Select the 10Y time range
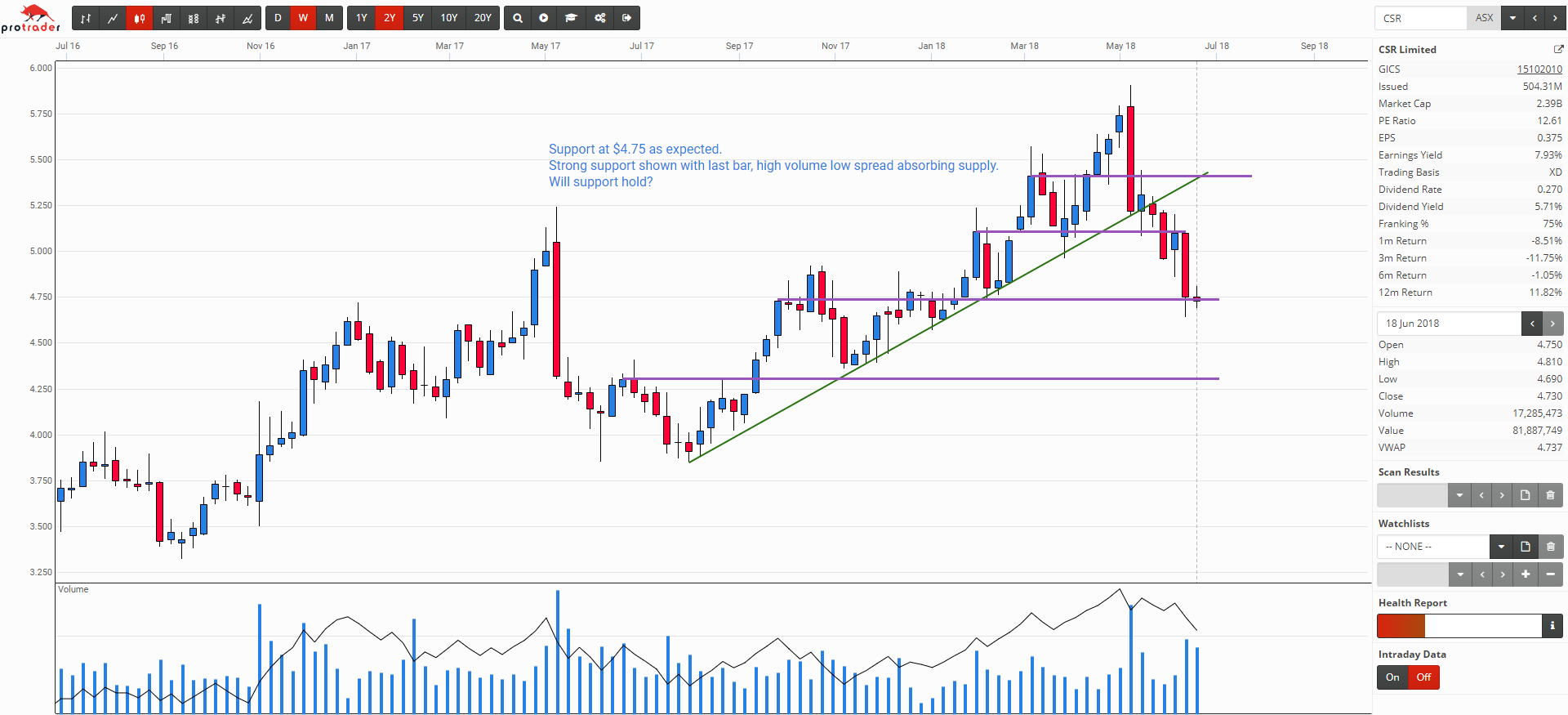The image size is (1568, 715). (449, 18)
